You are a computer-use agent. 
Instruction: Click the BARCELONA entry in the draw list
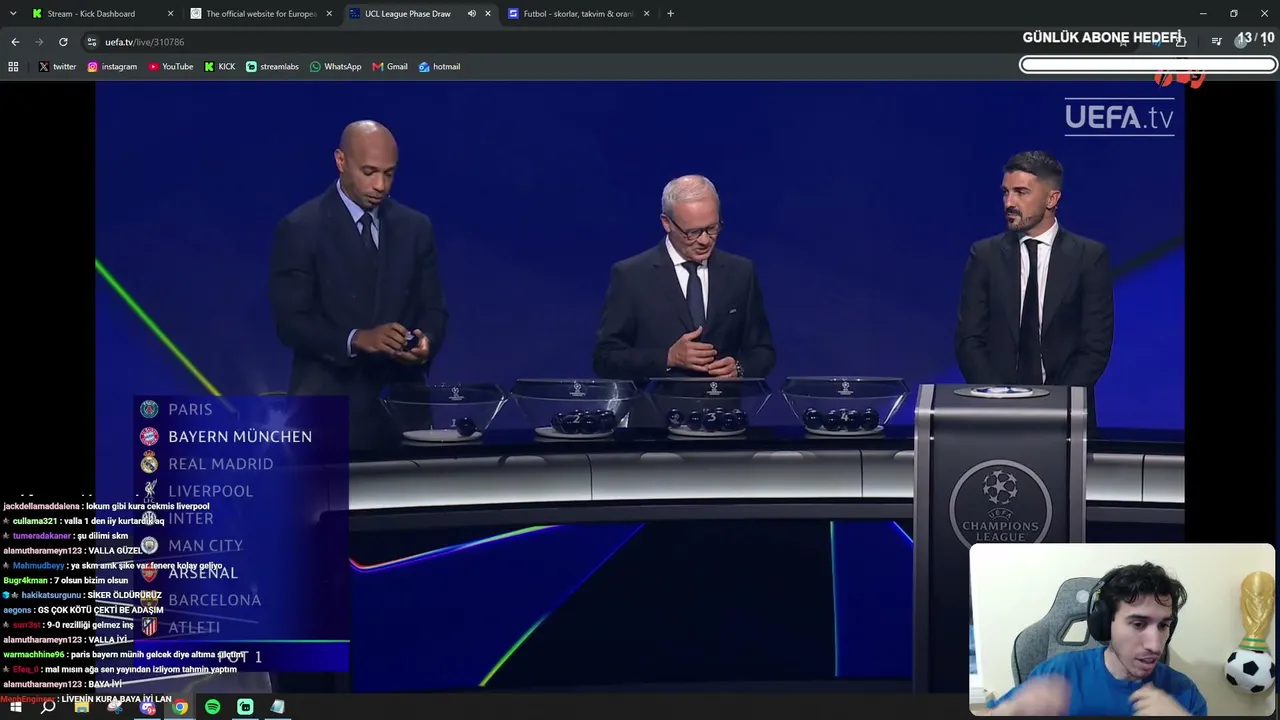(x=214, y=600)
